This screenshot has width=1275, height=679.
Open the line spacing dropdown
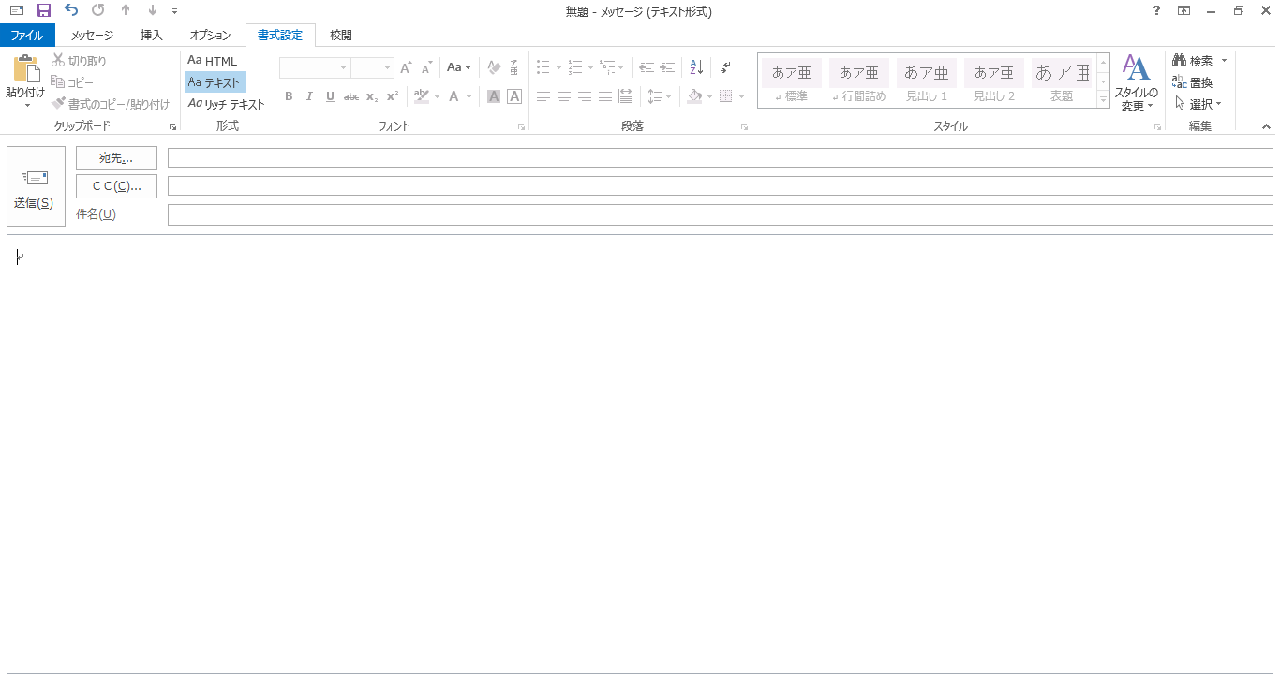pyautogui.click(x=659, y=97)
